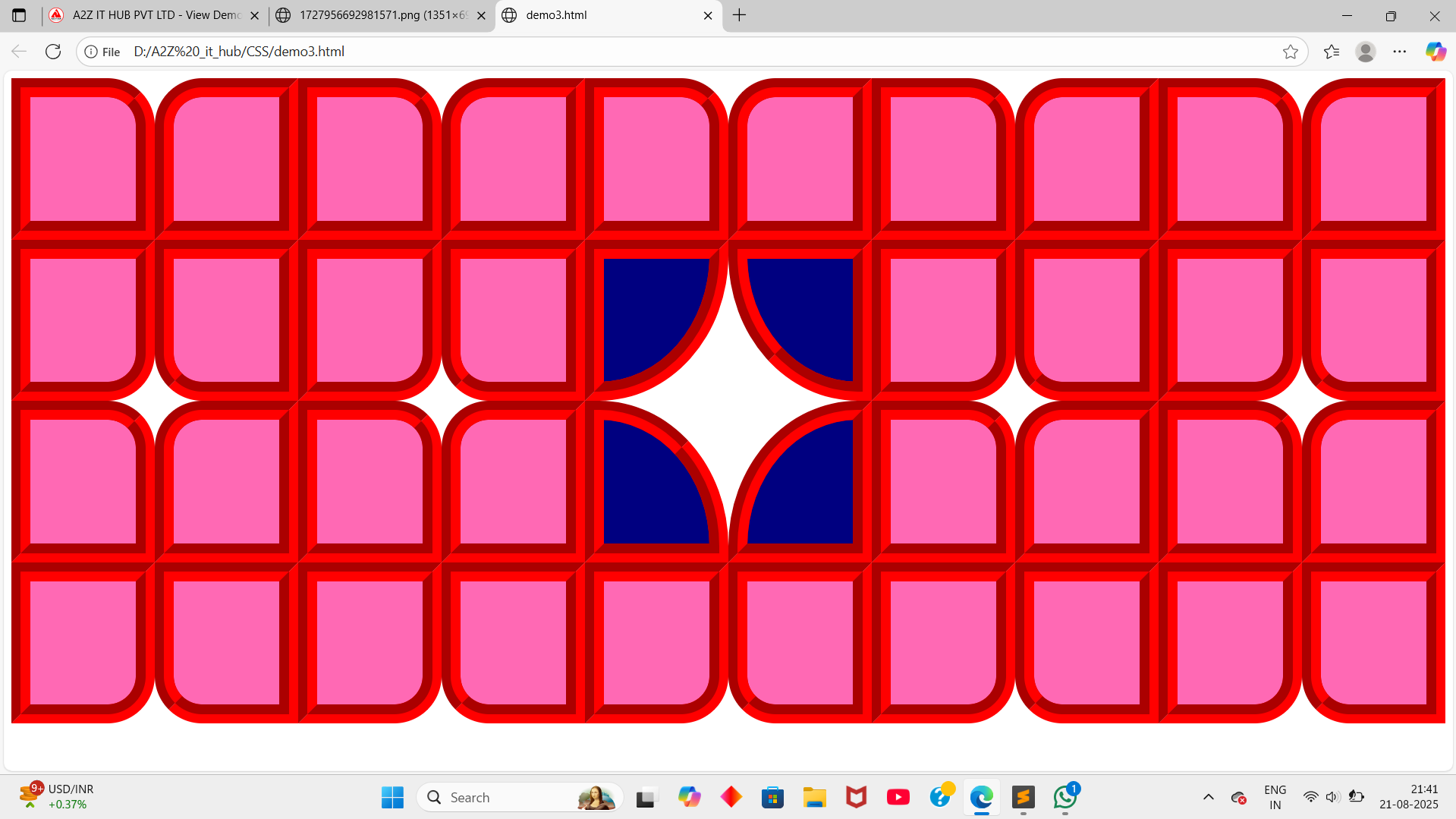The width and height of the screenshot is (1456, 819).
Task: Open Settings and more menu
Action: pyautogui.click(x=1399, y=52)
